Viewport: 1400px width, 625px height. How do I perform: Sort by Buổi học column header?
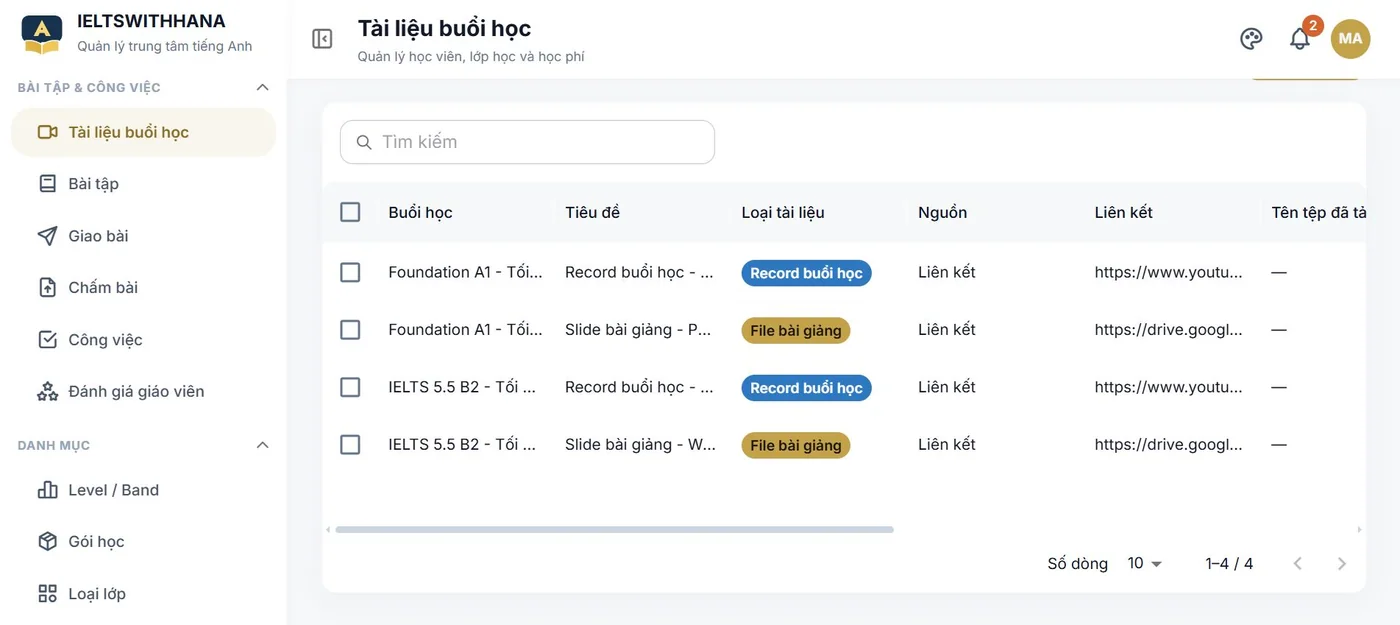coord(420,212)
